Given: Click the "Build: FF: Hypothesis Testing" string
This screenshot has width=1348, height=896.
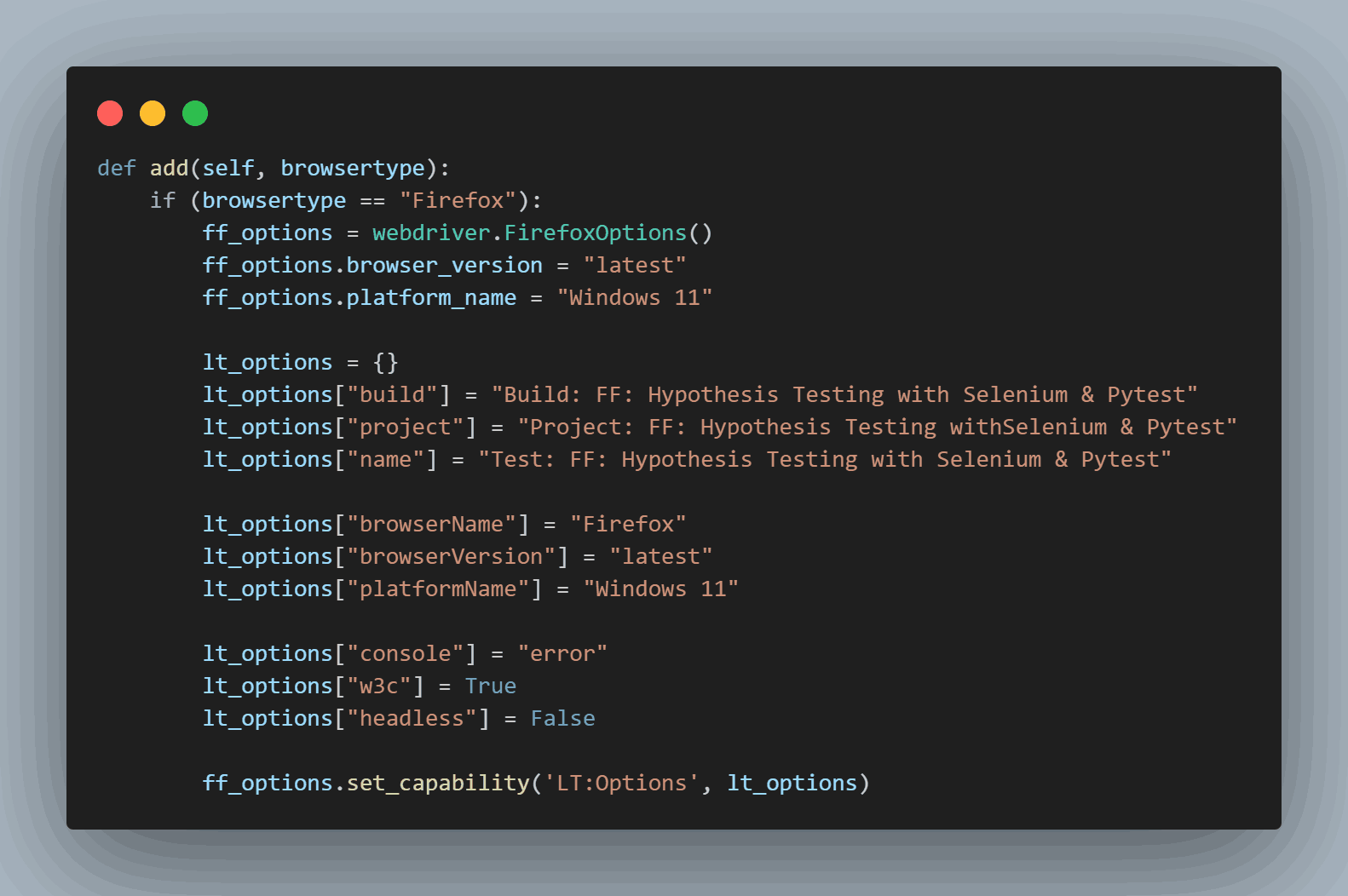Looking at the screenshot, I should point(844,394).
